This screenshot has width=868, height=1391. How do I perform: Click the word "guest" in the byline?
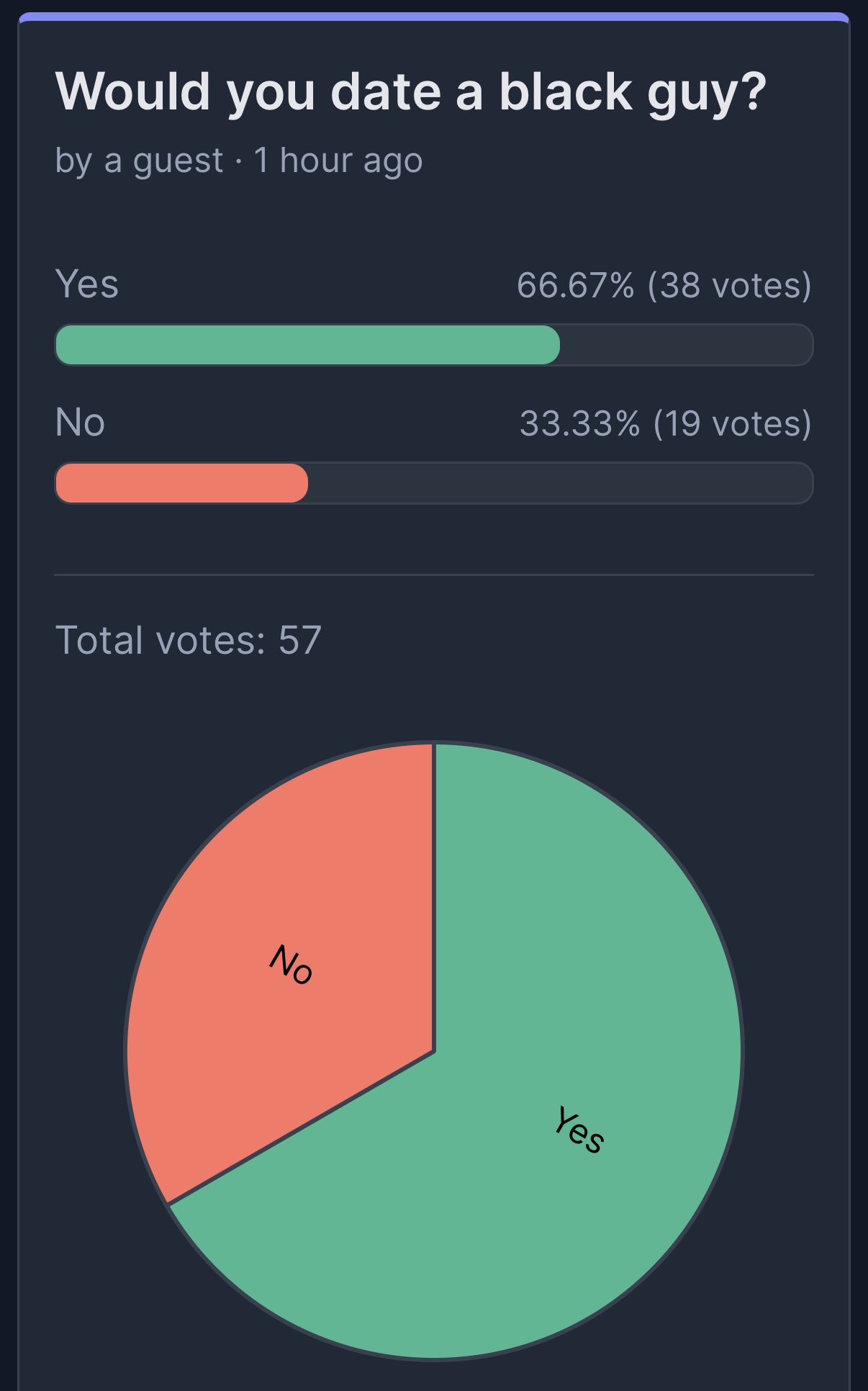pyautogui.click(x=178, y=161)
